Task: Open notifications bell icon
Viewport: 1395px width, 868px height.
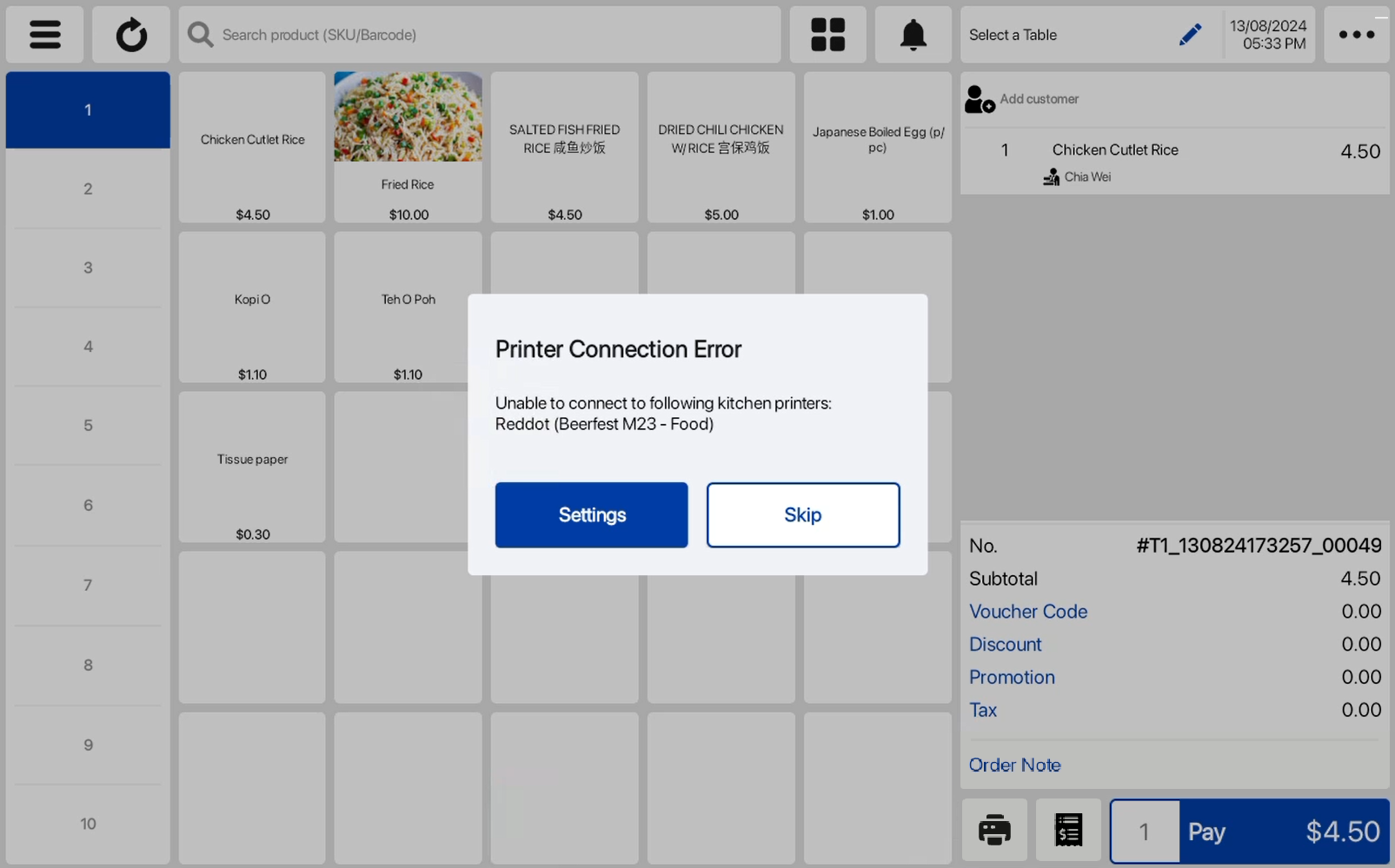Action: pyautogui.click(x=913, y=35)
